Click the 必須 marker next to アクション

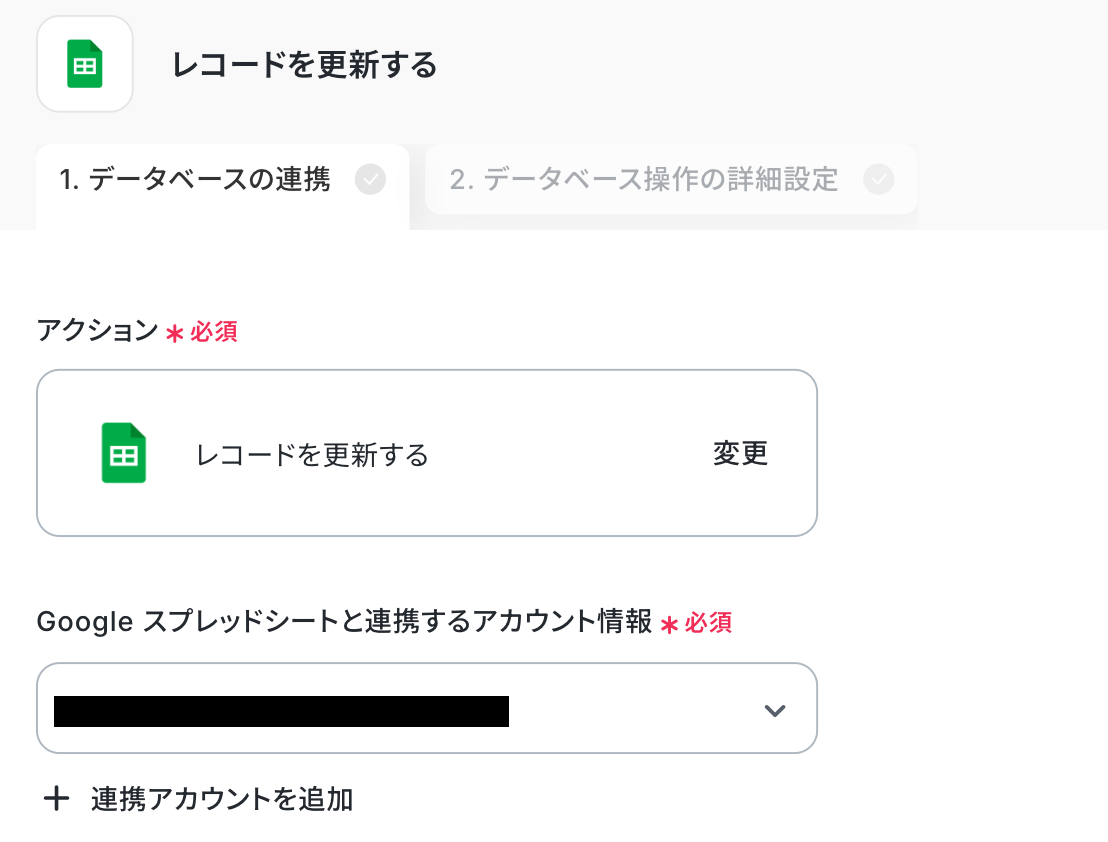click(x=214, y=332)
